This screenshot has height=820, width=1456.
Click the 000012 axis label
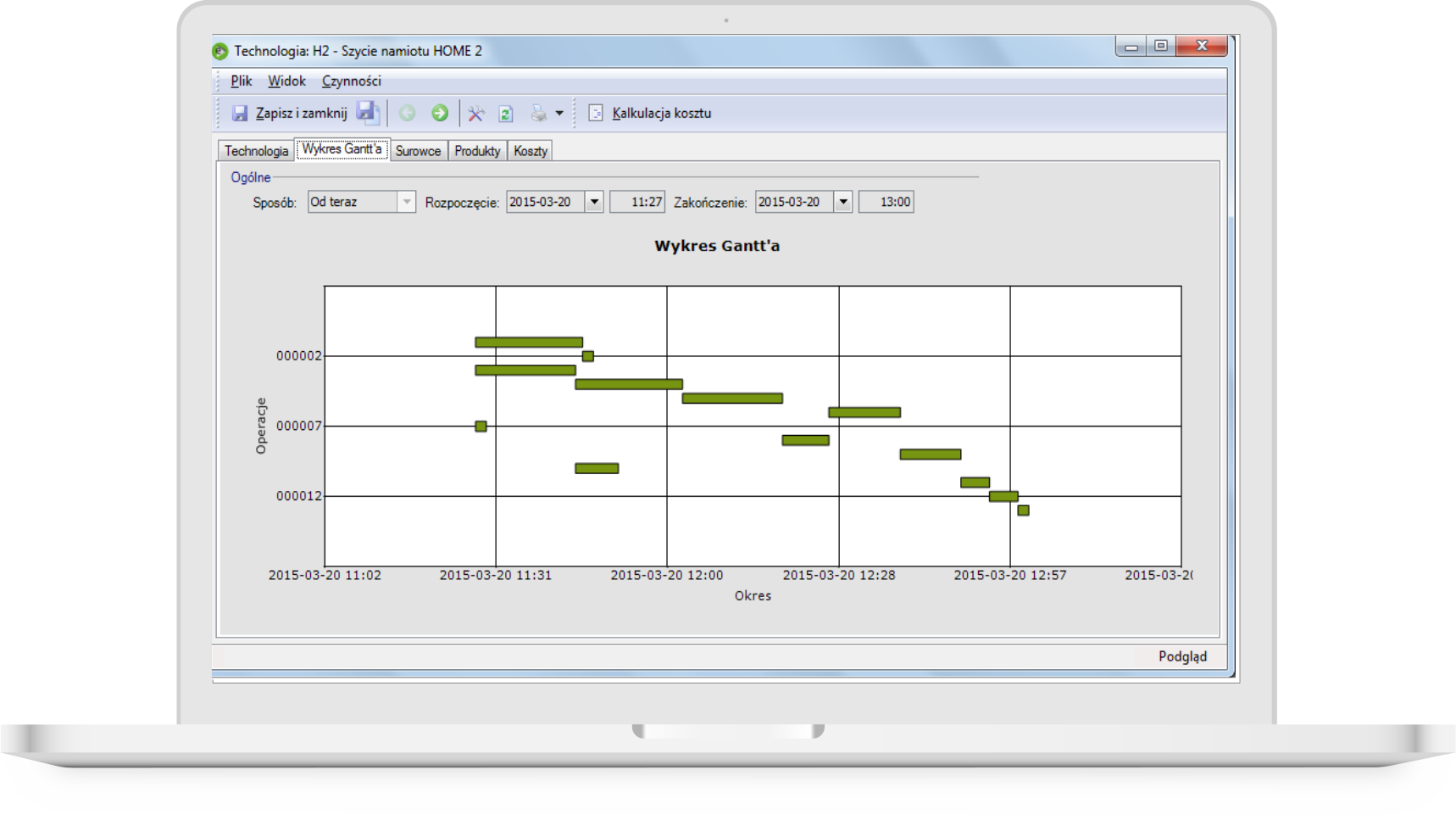[x=299, y=496]
